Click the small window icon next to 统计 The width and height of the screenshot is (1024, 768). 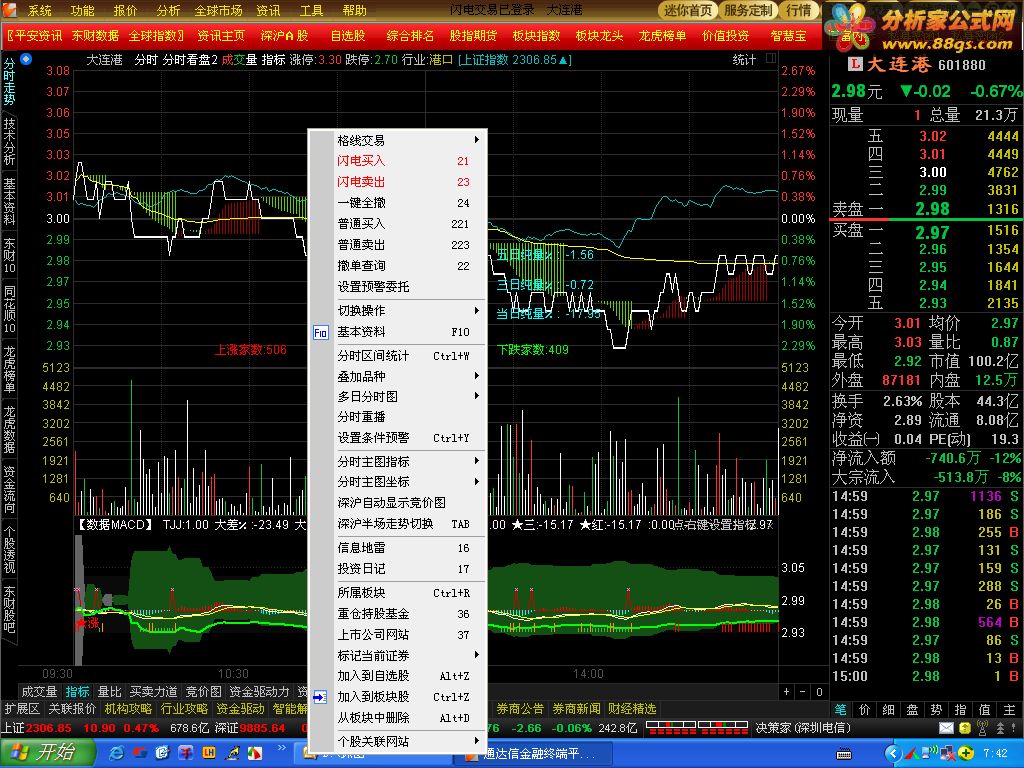click(771, 59)
